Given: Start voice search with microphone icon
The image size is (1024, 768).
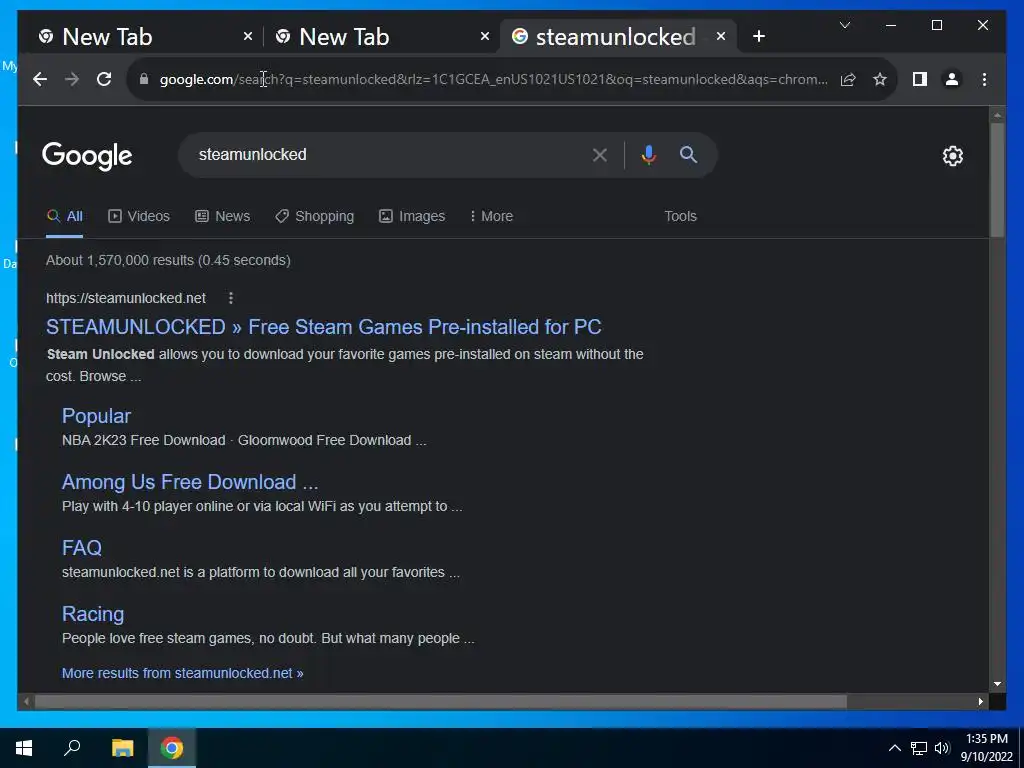Looking at the screenshot, I should [x=648, y=155].
